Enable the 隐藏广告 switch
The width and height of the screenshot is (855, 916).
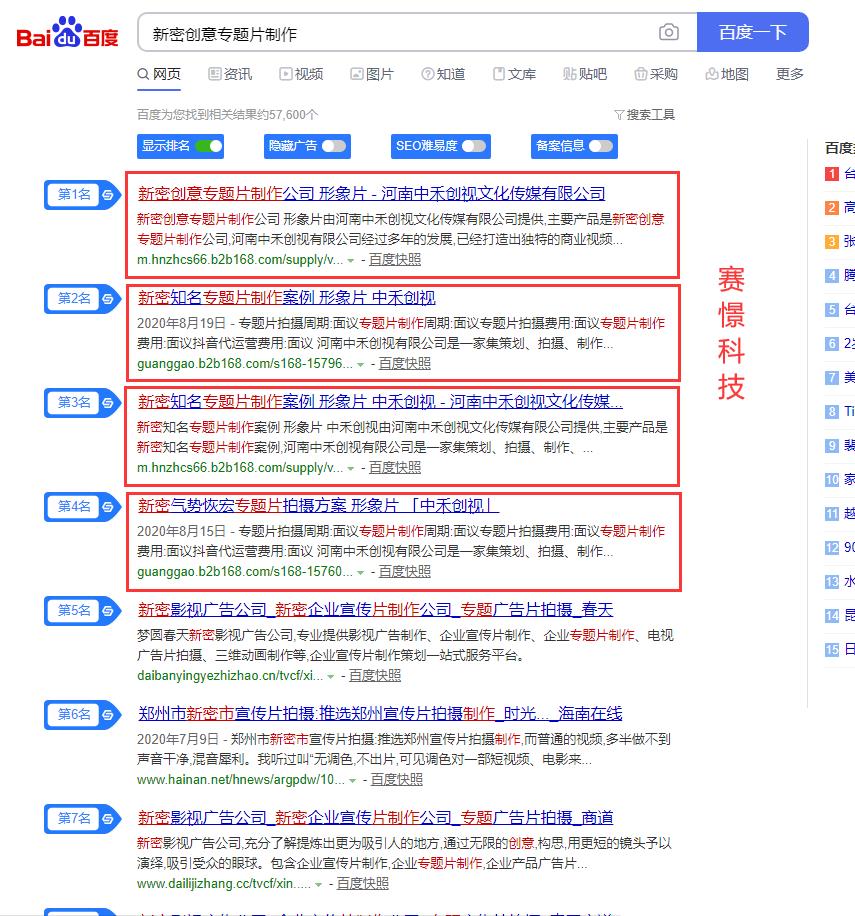coord(334,145)
